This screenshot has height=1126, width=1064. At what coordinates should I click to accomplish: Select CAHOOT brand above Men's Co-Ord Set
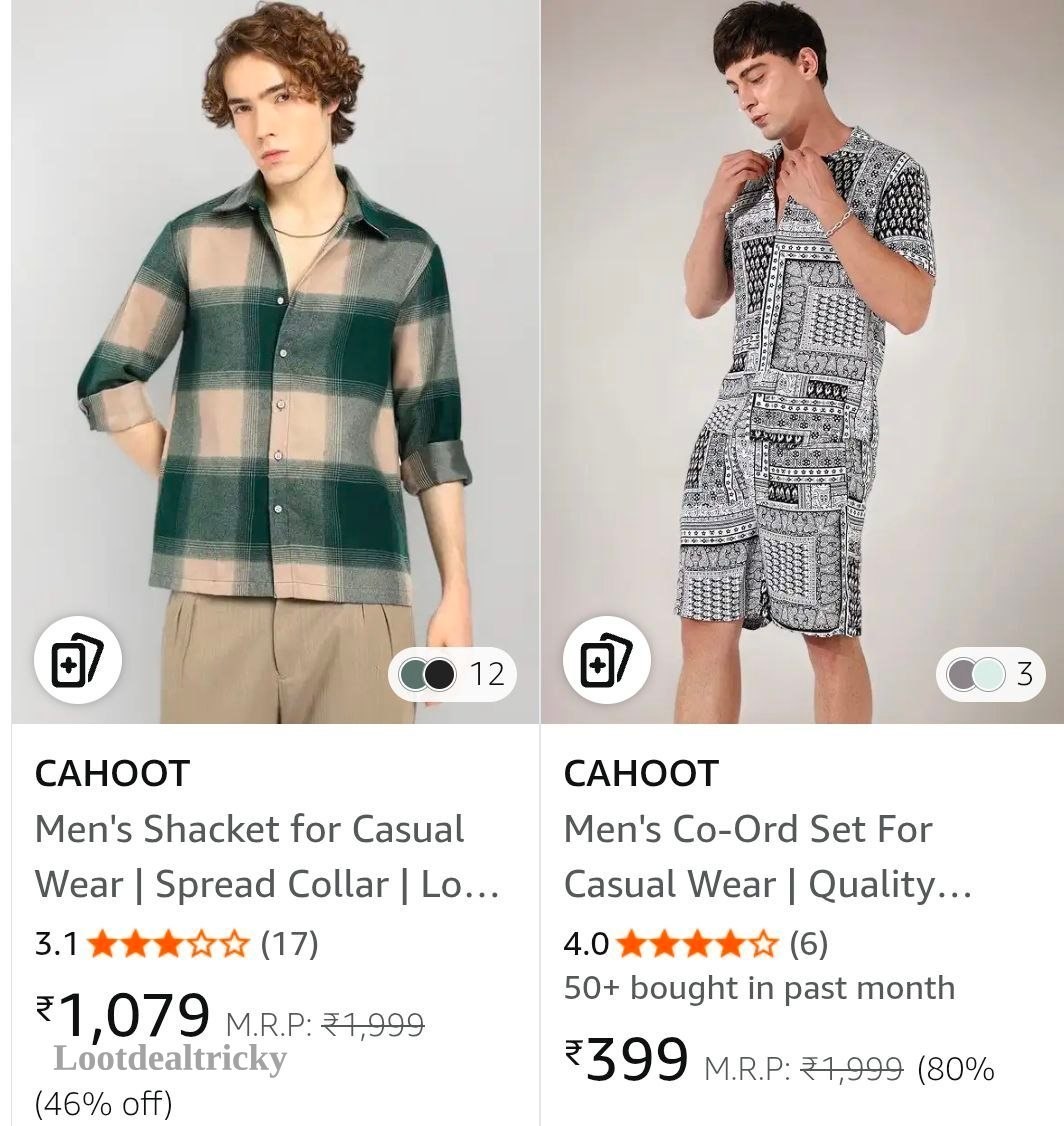[x=641, y=773]
